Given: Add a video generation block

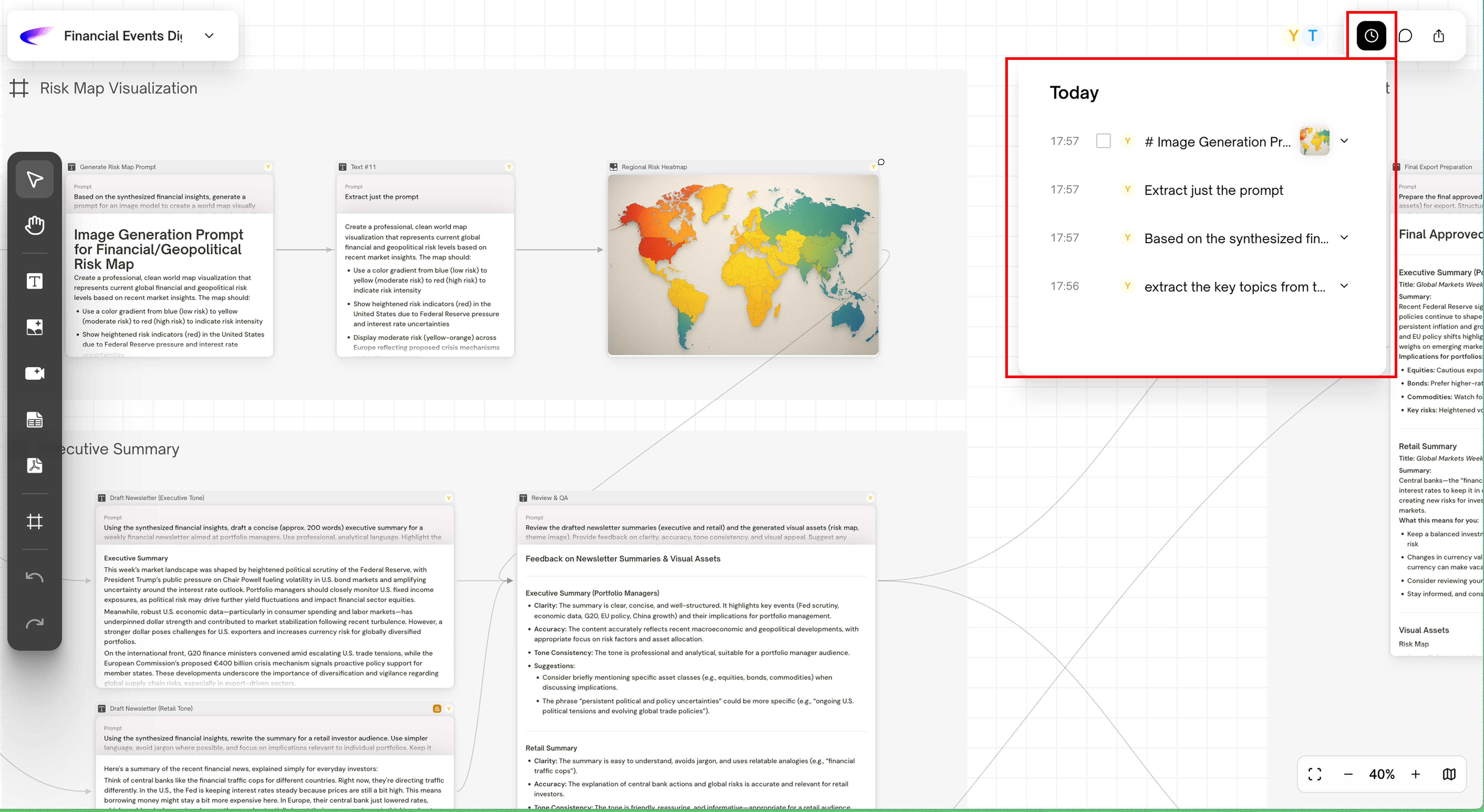Looking at the screenshot, I should 35,373.
